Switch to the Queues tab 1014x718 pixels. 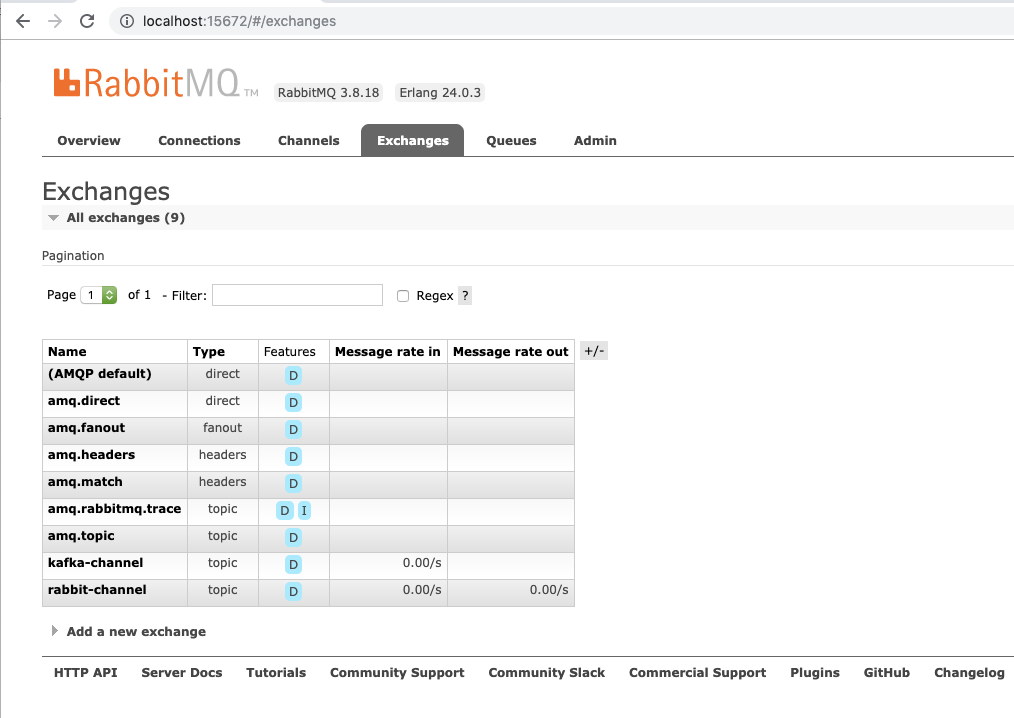510,140
